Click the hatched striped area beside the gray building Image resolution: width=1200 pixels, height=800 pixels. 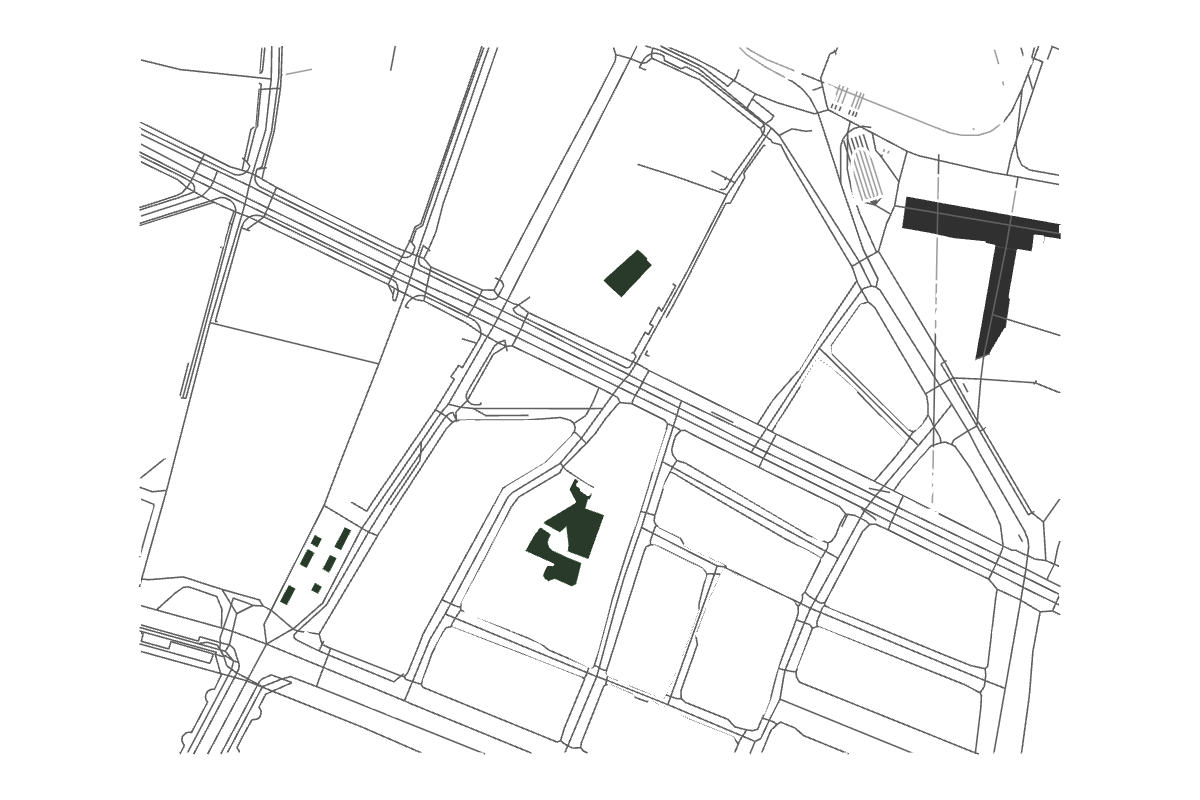coord(866,170)
